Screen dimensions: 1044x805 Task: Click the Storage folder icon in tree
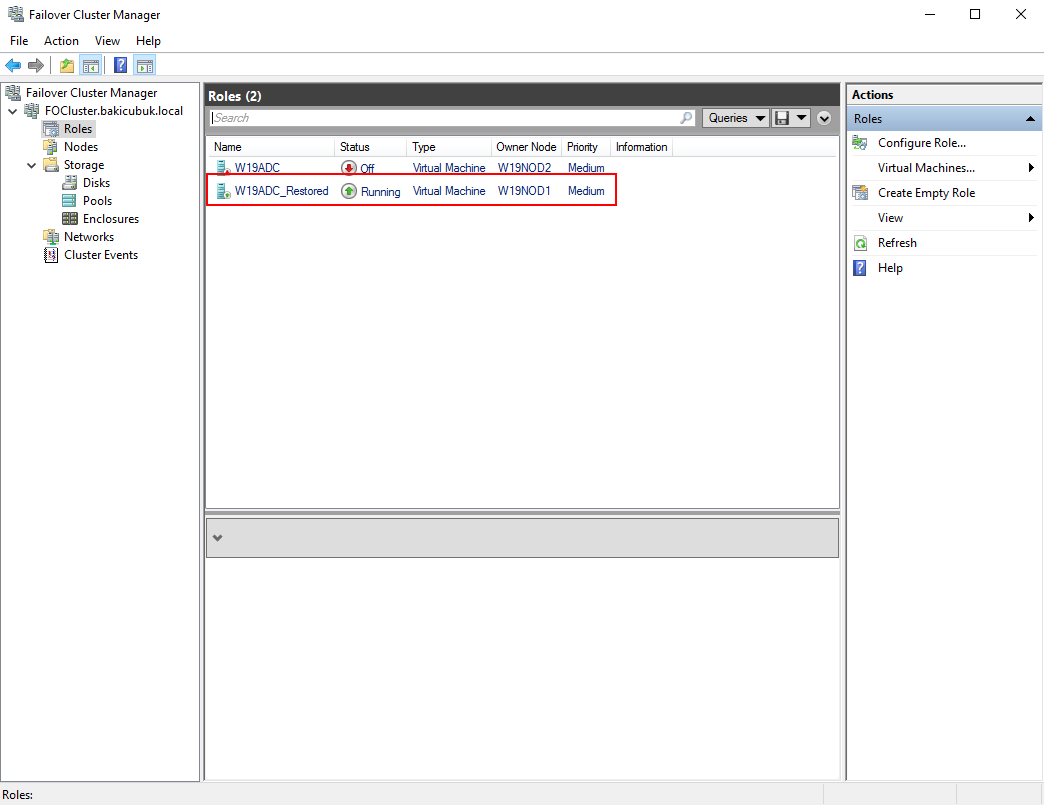coord(51,164)
